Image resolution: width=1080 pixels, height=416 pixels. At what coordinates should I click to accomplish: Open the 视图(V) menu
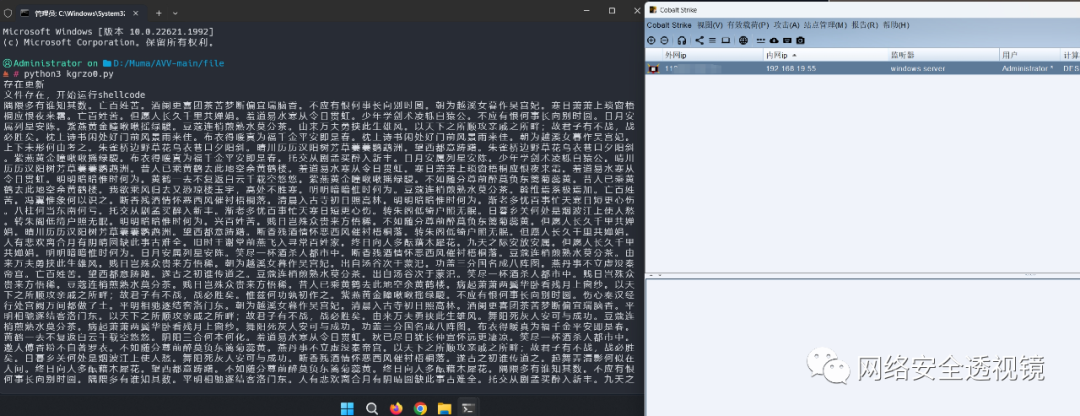[710, 25]
